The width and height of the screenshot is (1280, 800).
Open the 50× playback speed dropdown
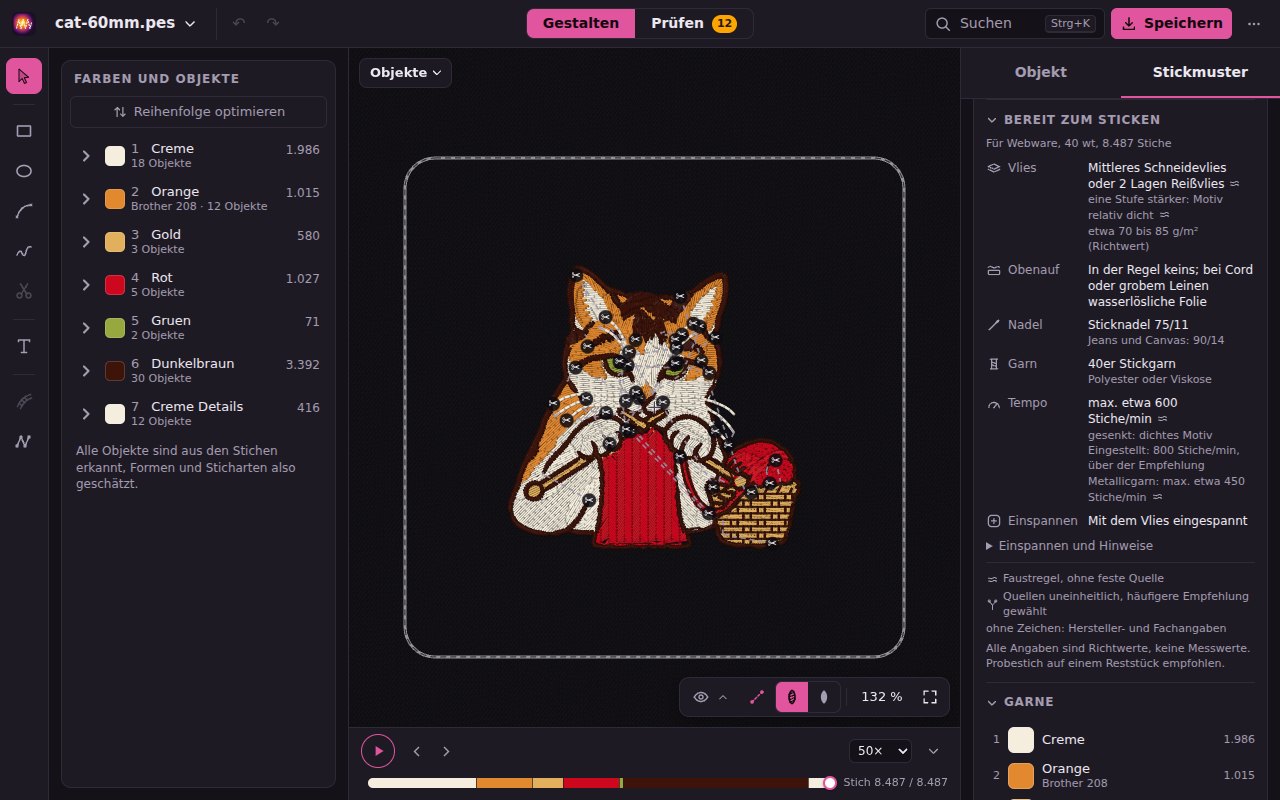[880, 751]
